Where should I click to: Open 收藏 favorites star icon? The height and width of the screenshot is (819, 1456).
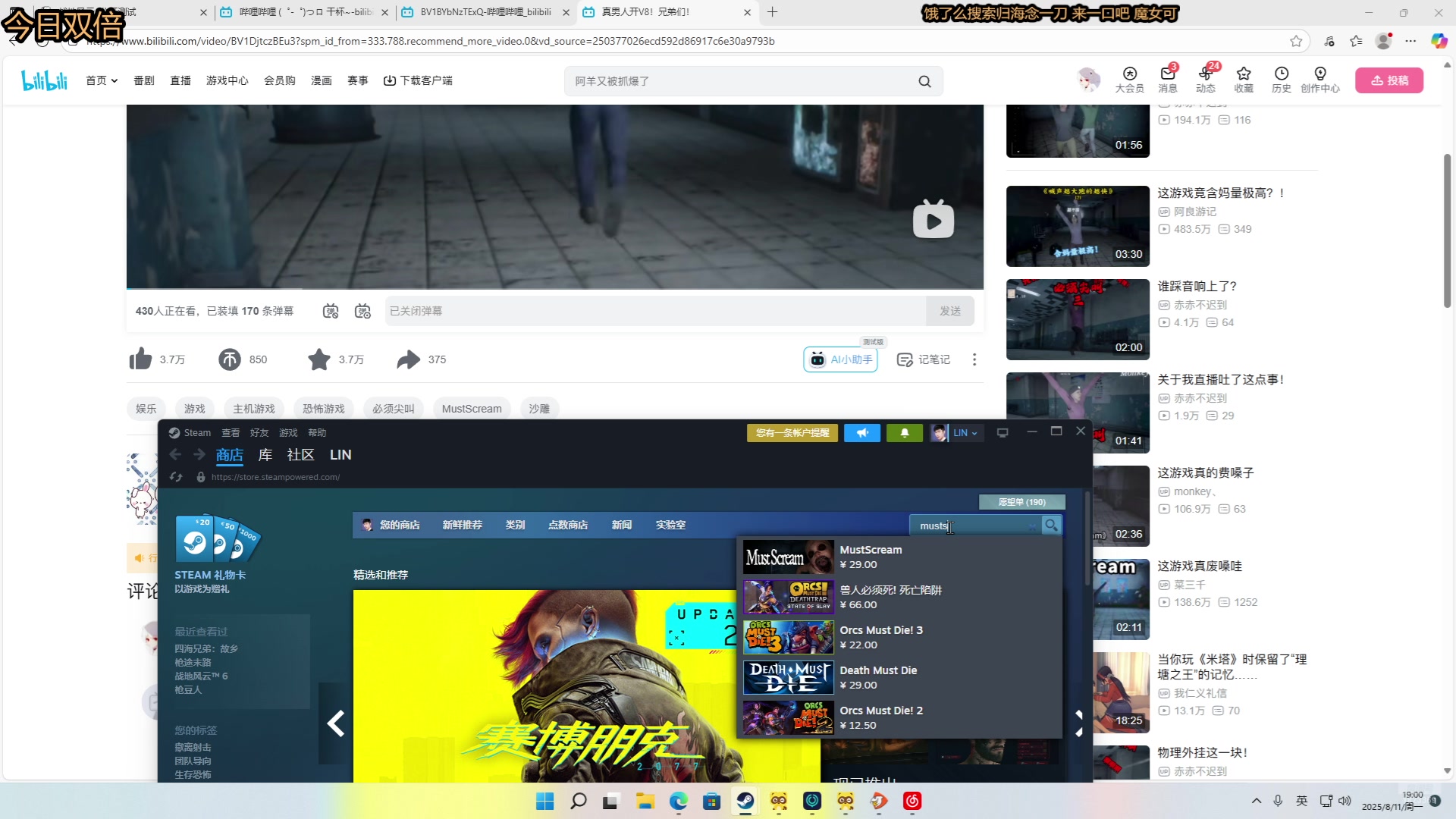click(1244, 79)
